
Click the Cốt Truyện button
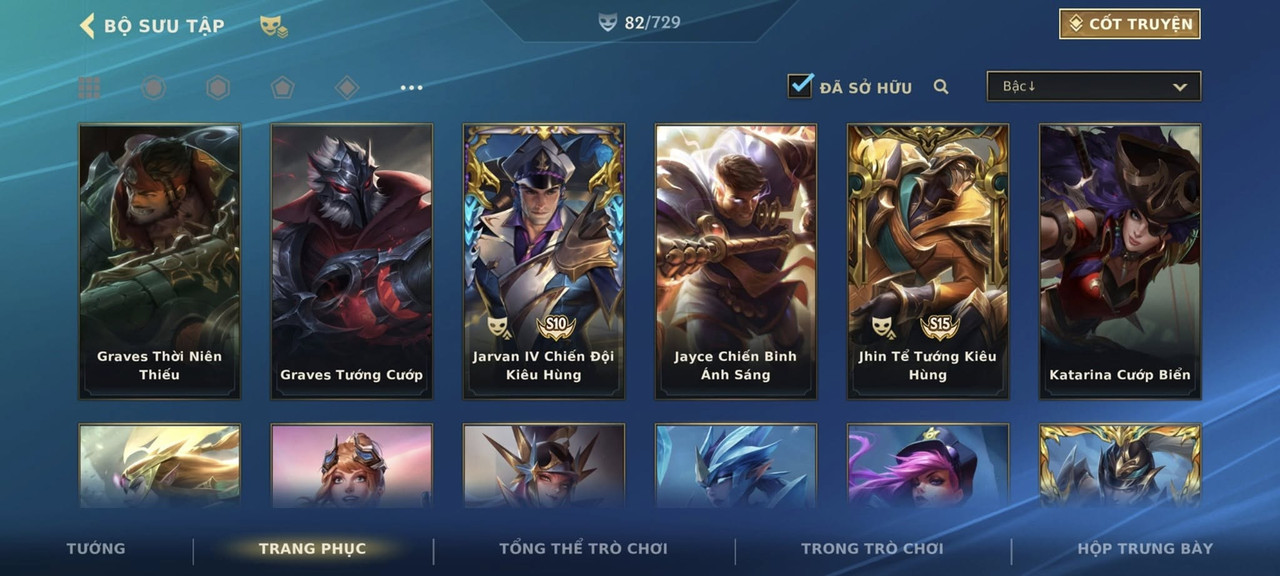tap(1130, 24)
